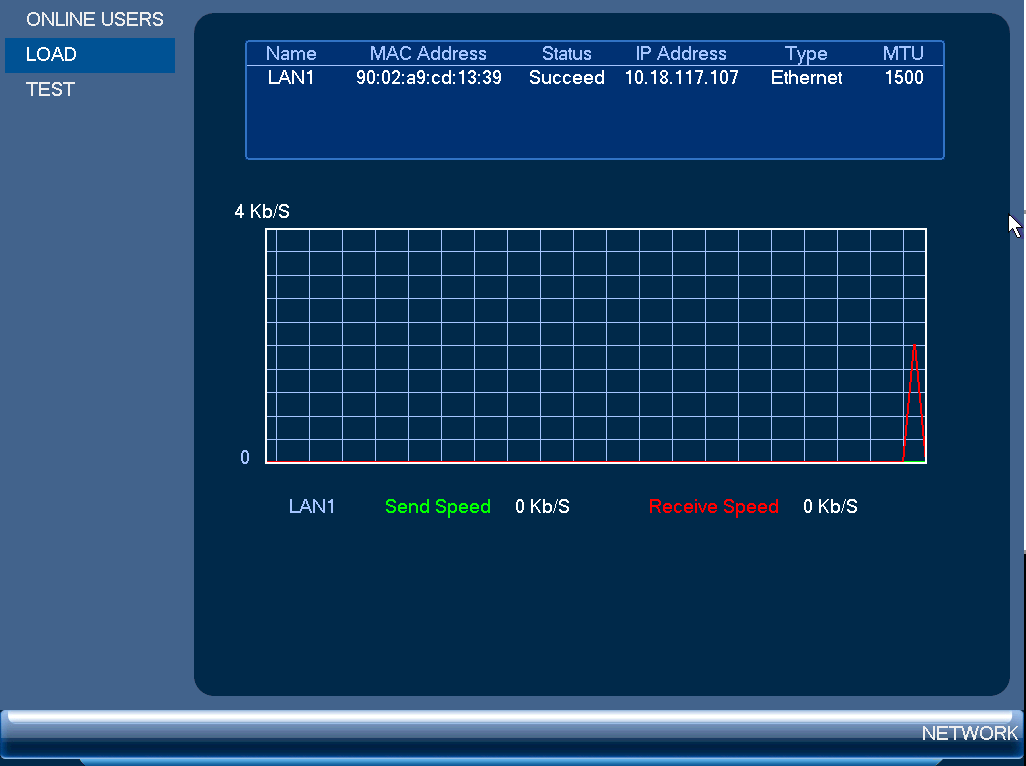1026x766 pixels.
Task: Click the MTU value 1500
Action: click(904, 78)
